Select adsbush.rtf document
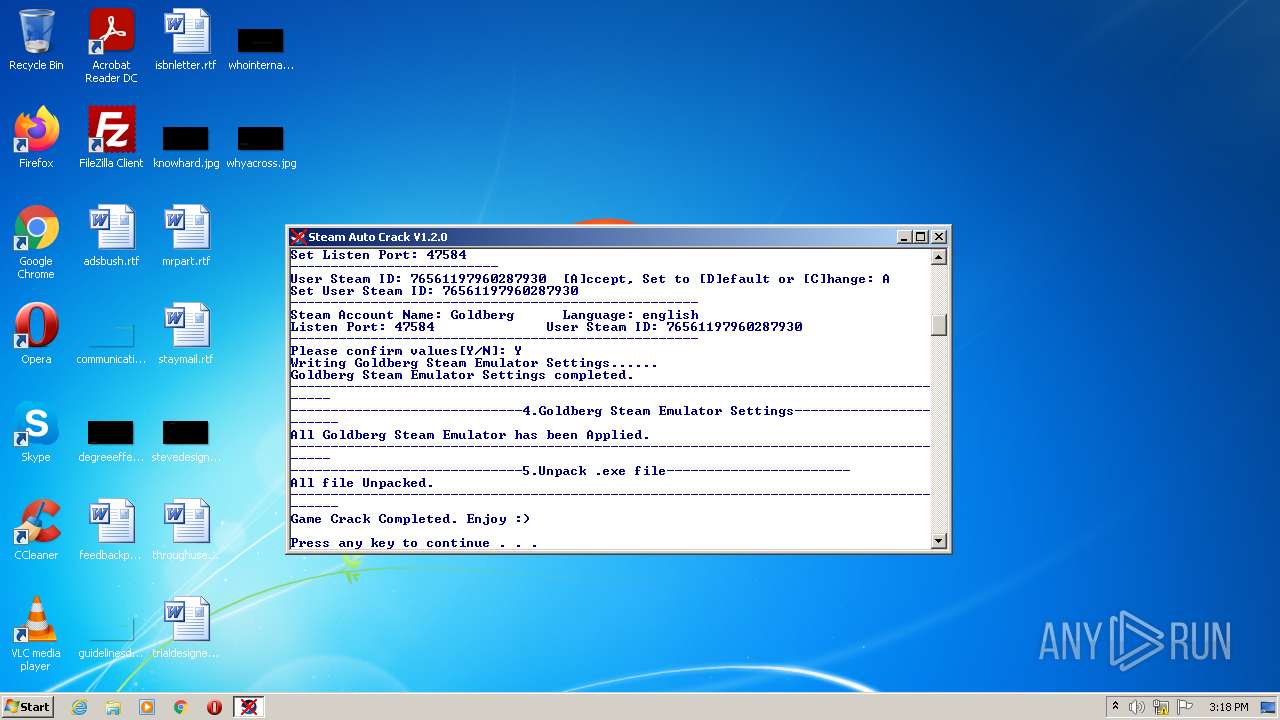The height and width of the screenshot is (720, 1280). (111, 236)
